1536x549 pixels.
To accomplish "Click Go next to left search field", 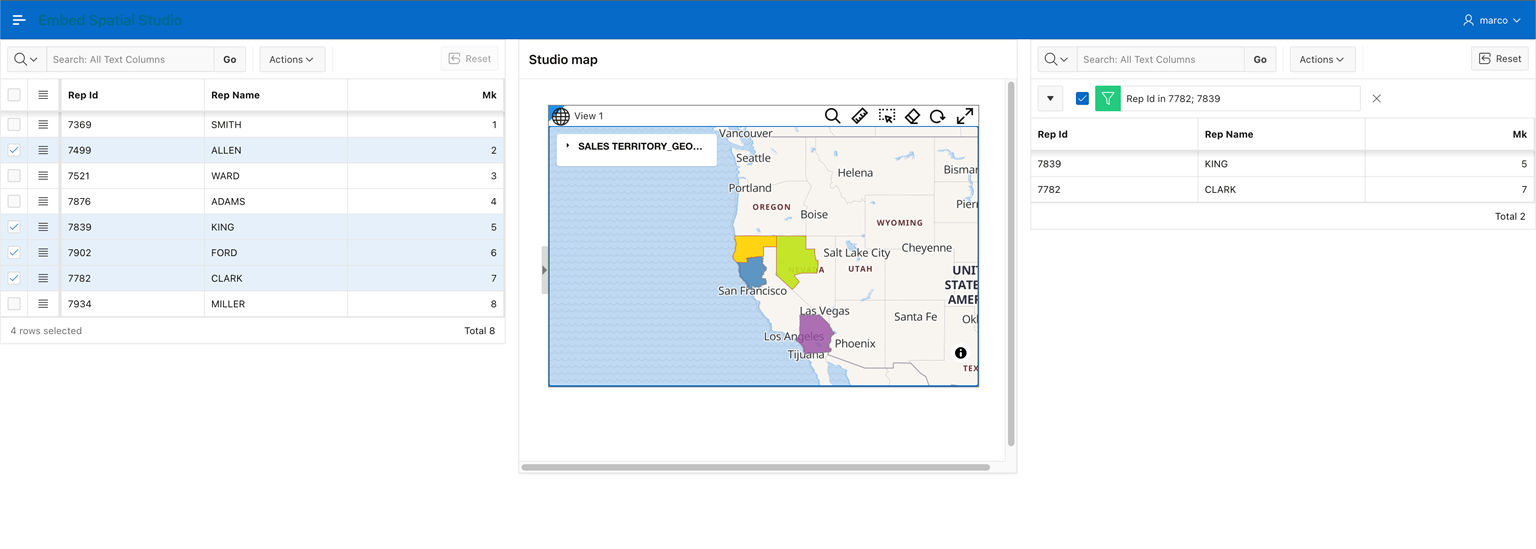I will 230,59.
